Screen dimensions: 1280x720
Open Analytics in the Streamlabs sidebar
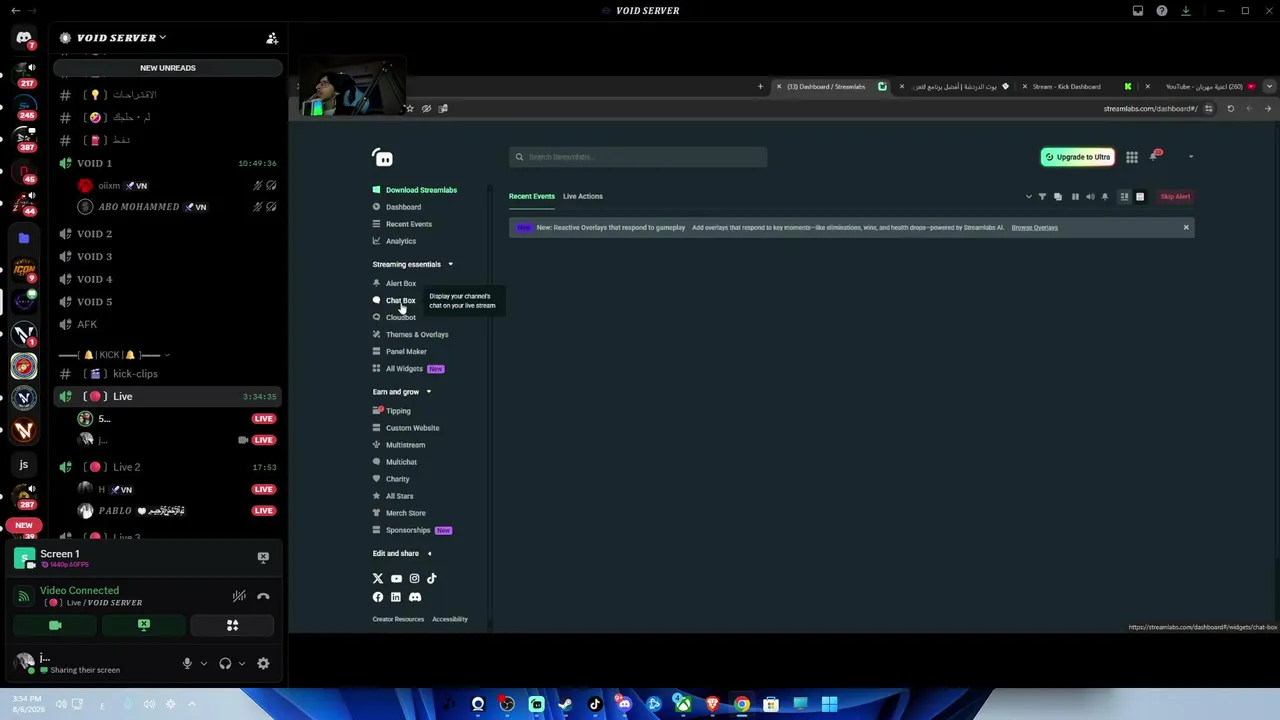(x=401, y=241)
